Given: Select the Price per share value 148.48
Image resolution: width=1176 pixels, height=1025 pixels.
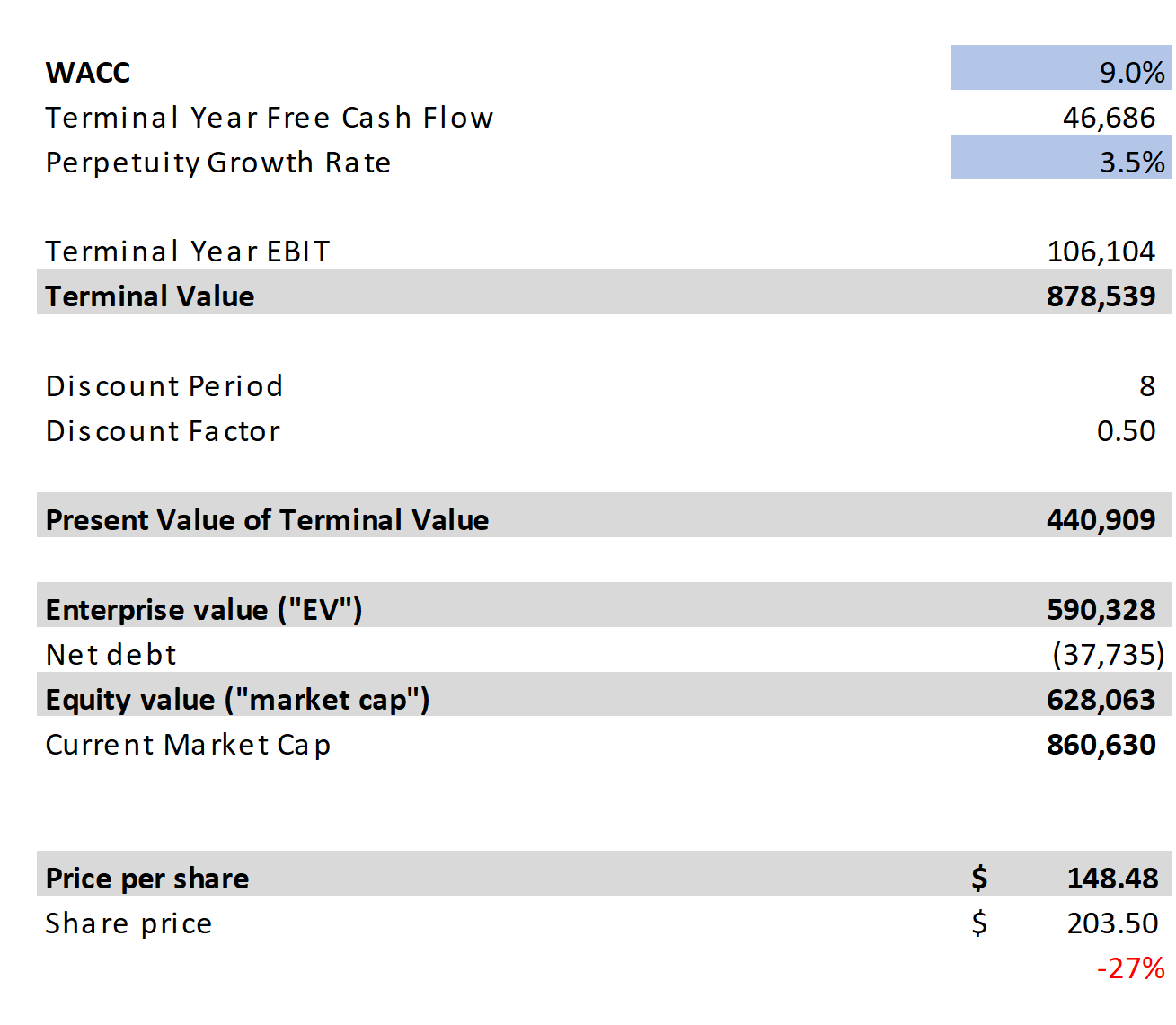Looking at the screenshot, I should [x=1112, y=878].
